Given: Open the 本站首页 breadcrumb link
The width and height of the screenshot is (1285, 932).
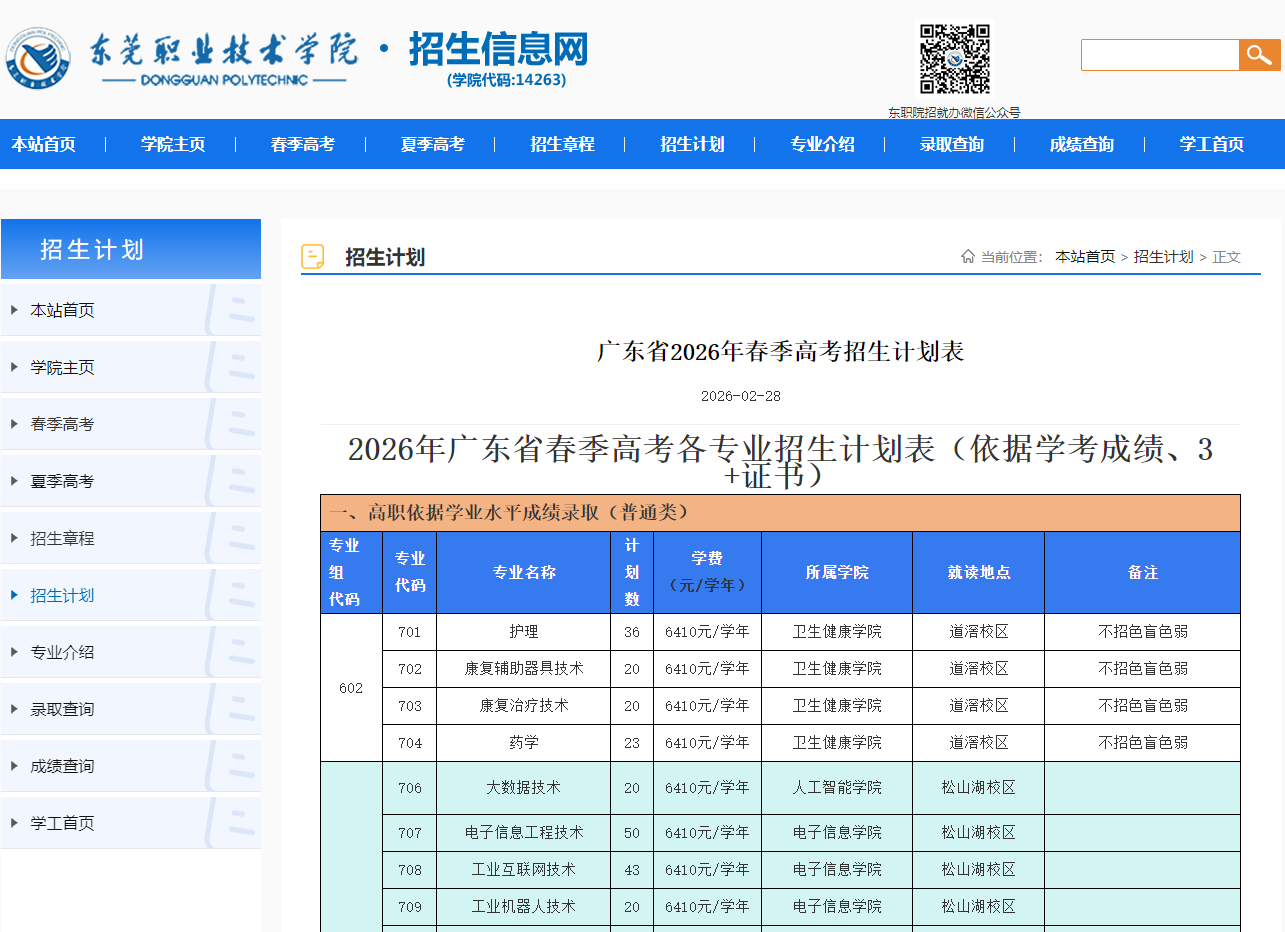Looking at the screenshot, I should [x=1085, y=257].
